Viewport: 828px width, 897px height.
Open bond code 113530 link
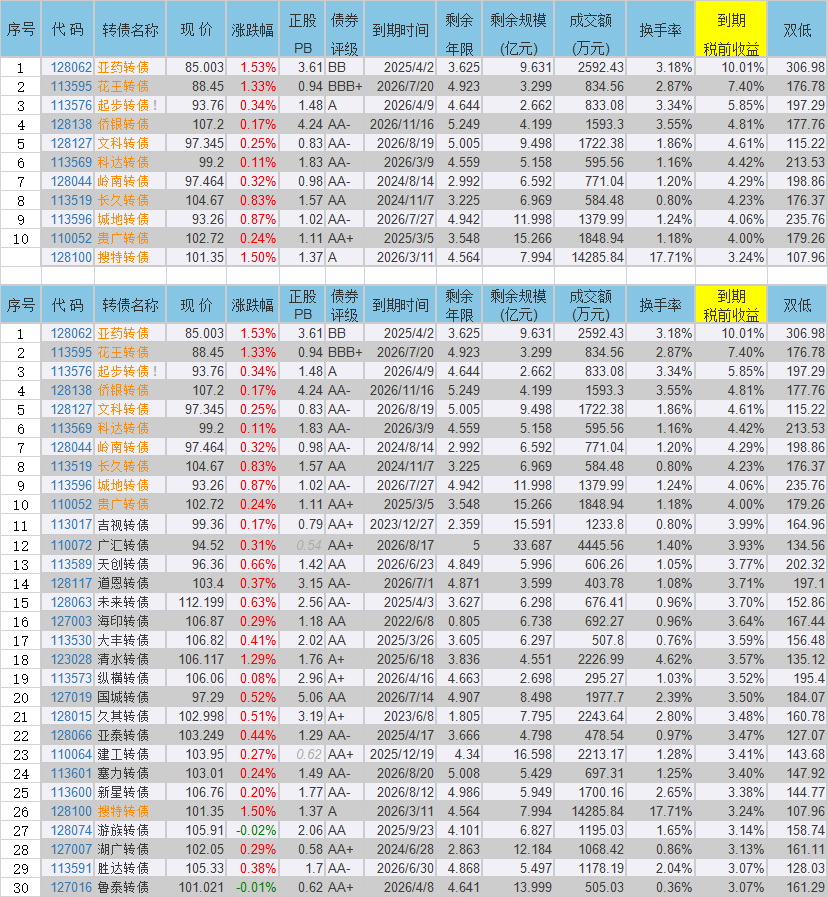pyautogui.click(x=71, y=640)
